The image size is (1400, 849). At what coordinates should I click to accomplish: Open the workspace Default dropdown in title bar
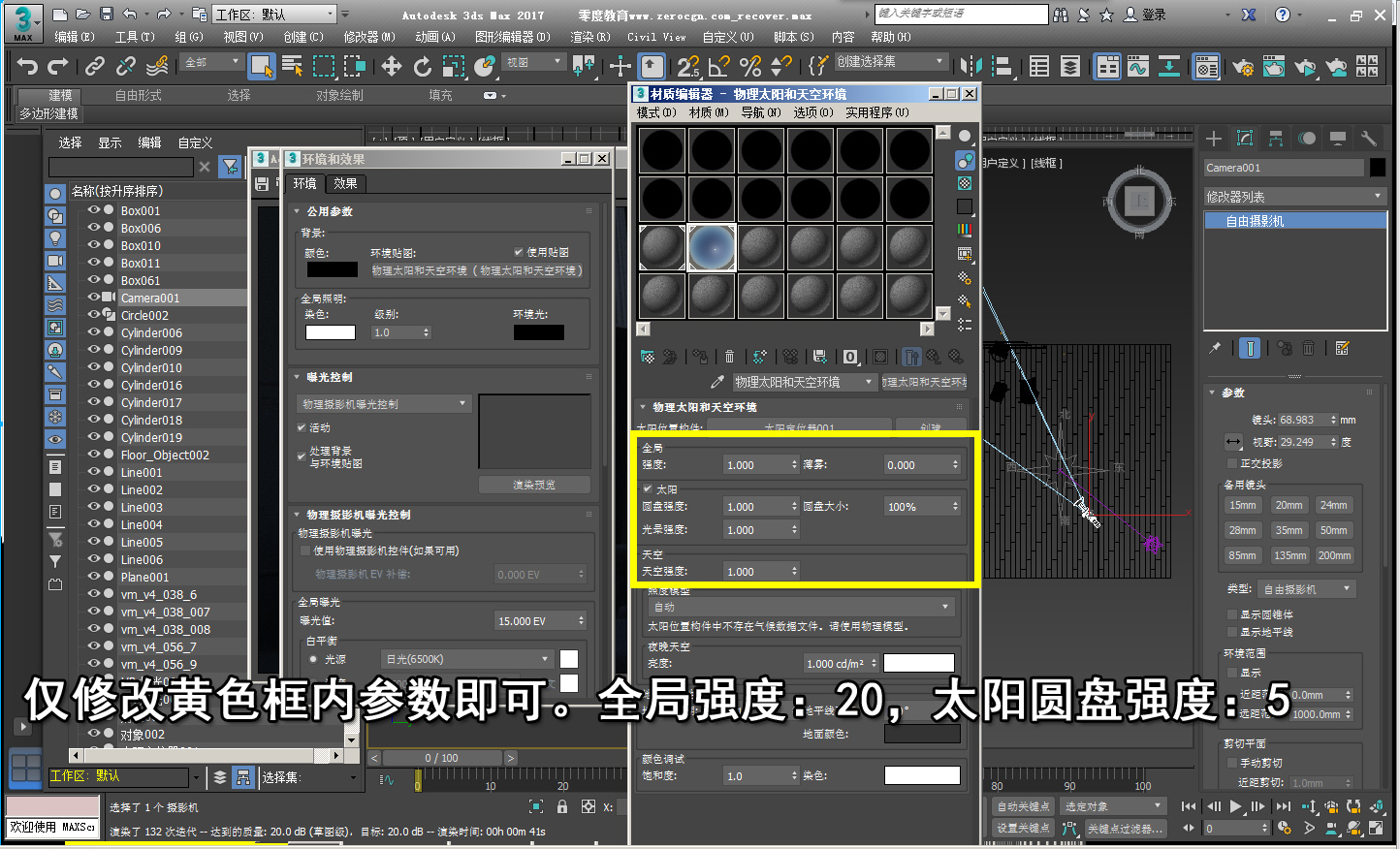pyautogui.click(x=274, y=15)
